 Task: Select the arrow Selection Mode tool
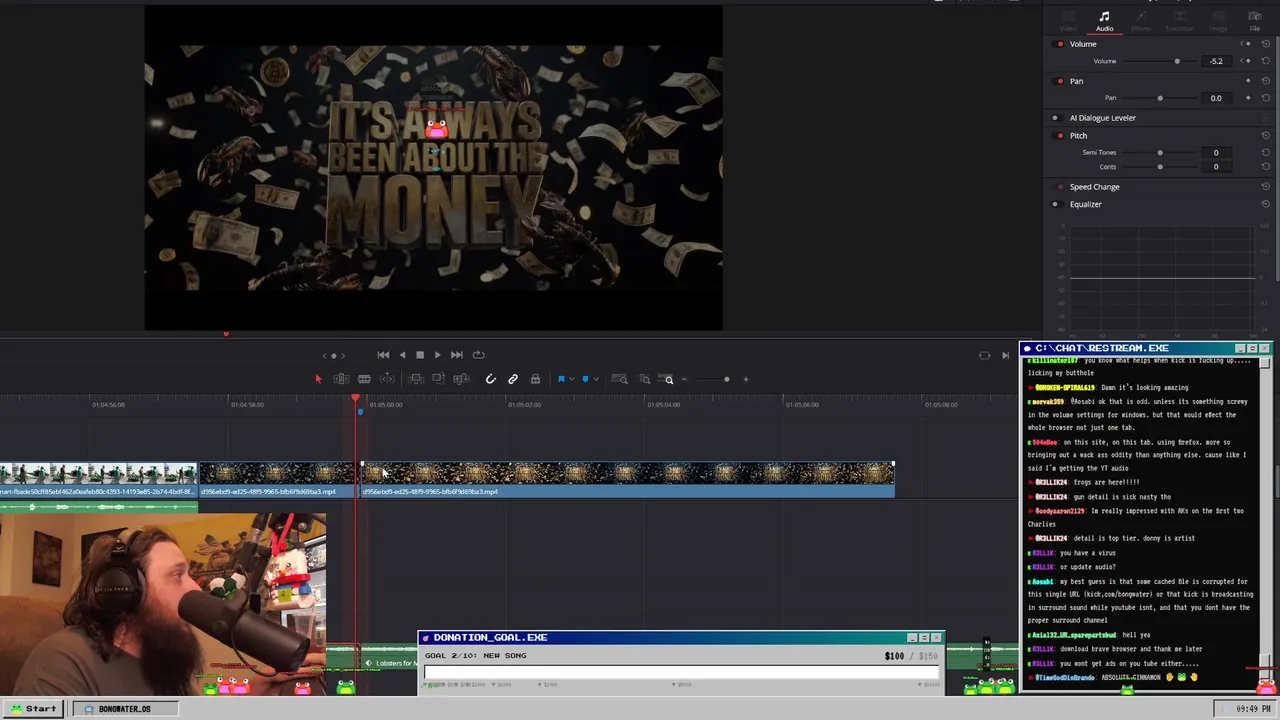(x=319, y=379)
